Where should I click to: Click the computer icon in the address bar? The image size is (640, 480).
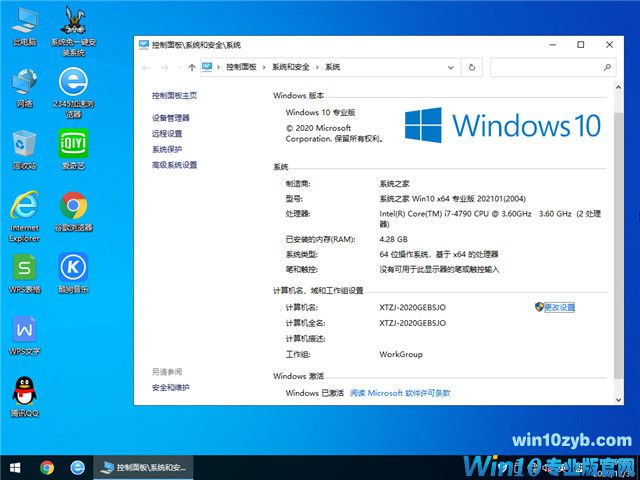pyautogui.click(x=207, y=67)
